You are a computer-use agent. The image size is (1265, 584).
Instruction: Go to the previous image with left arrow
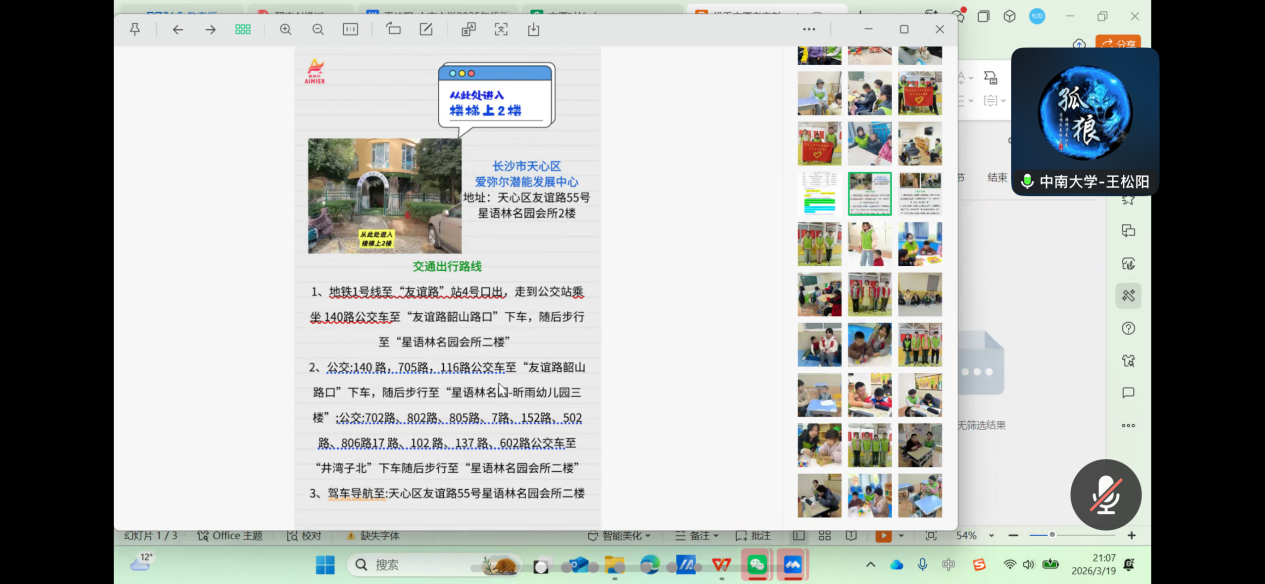pos(178,30)
